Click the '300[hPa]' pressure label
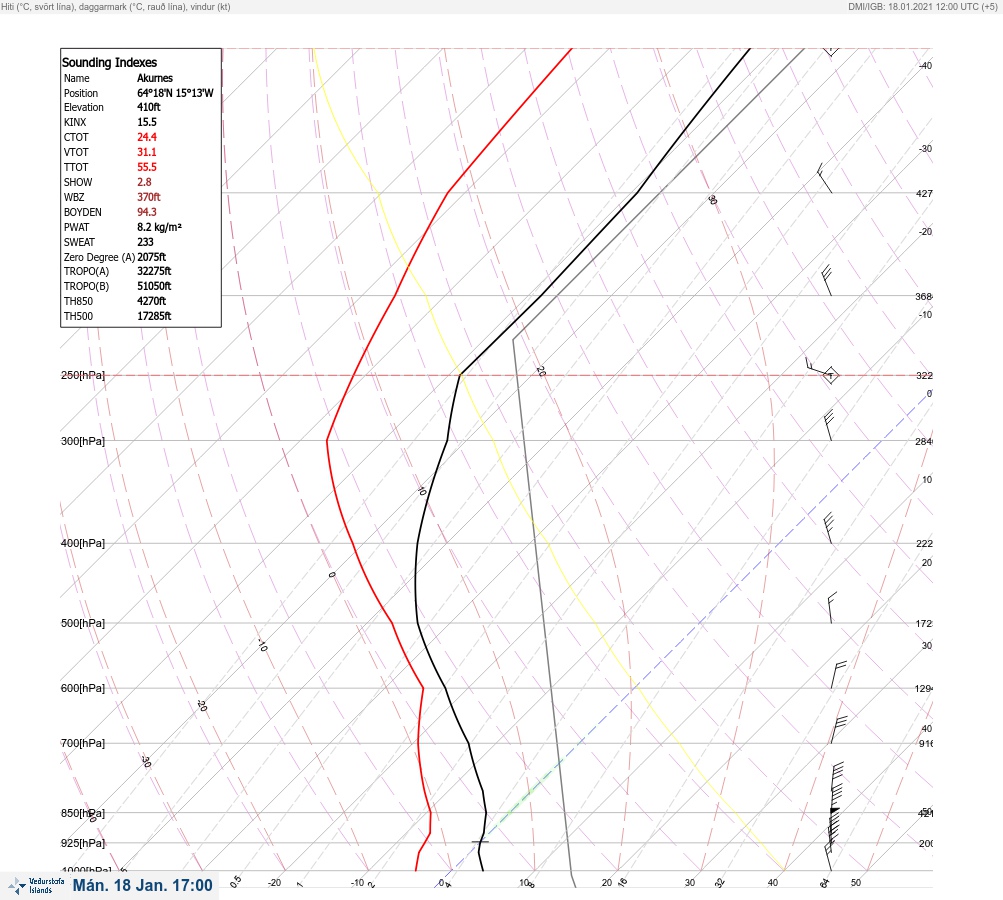Screen dimensions: 1003x900 83,441
